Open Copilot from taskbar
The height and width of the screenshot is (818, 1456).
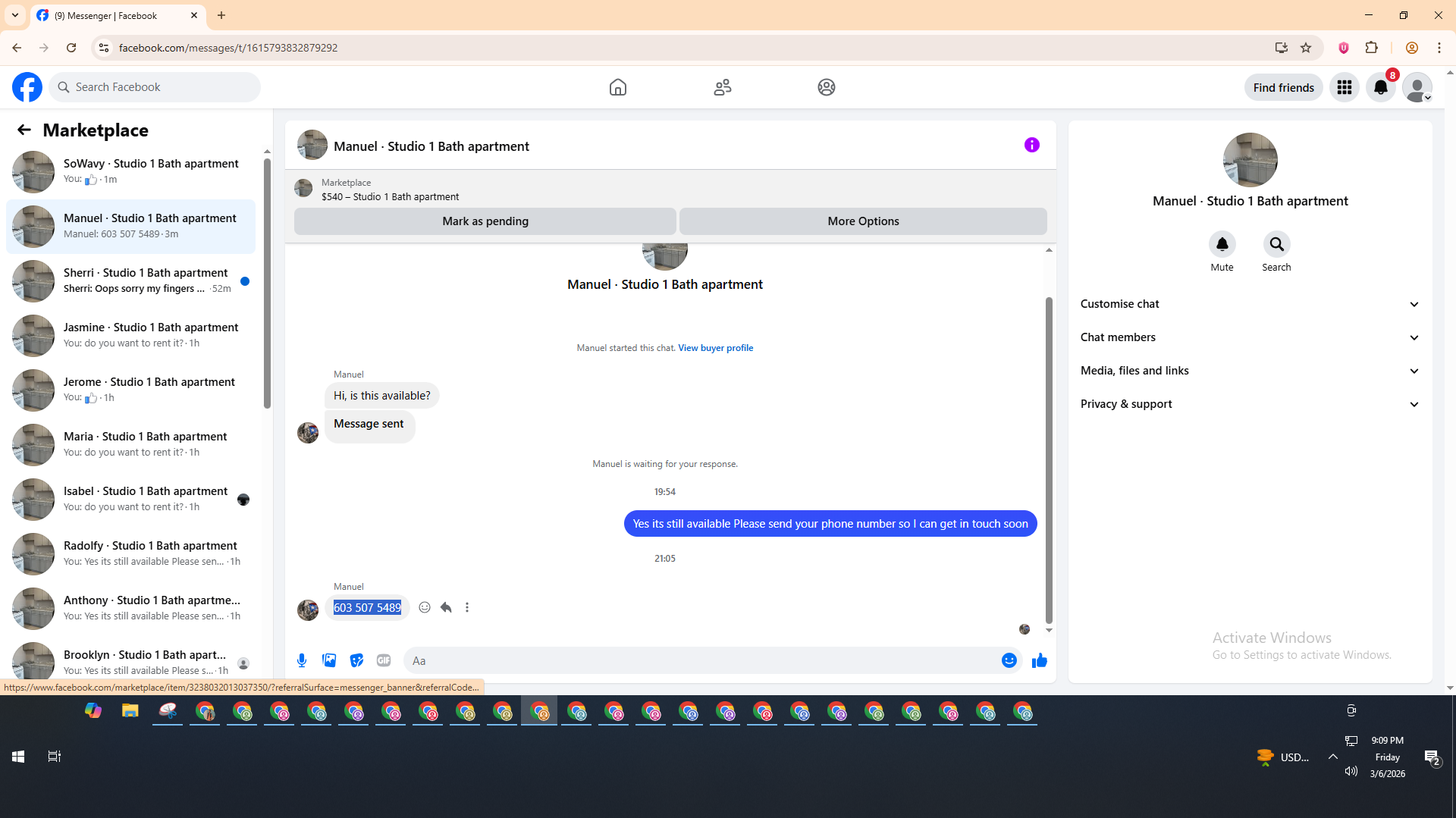93,711
